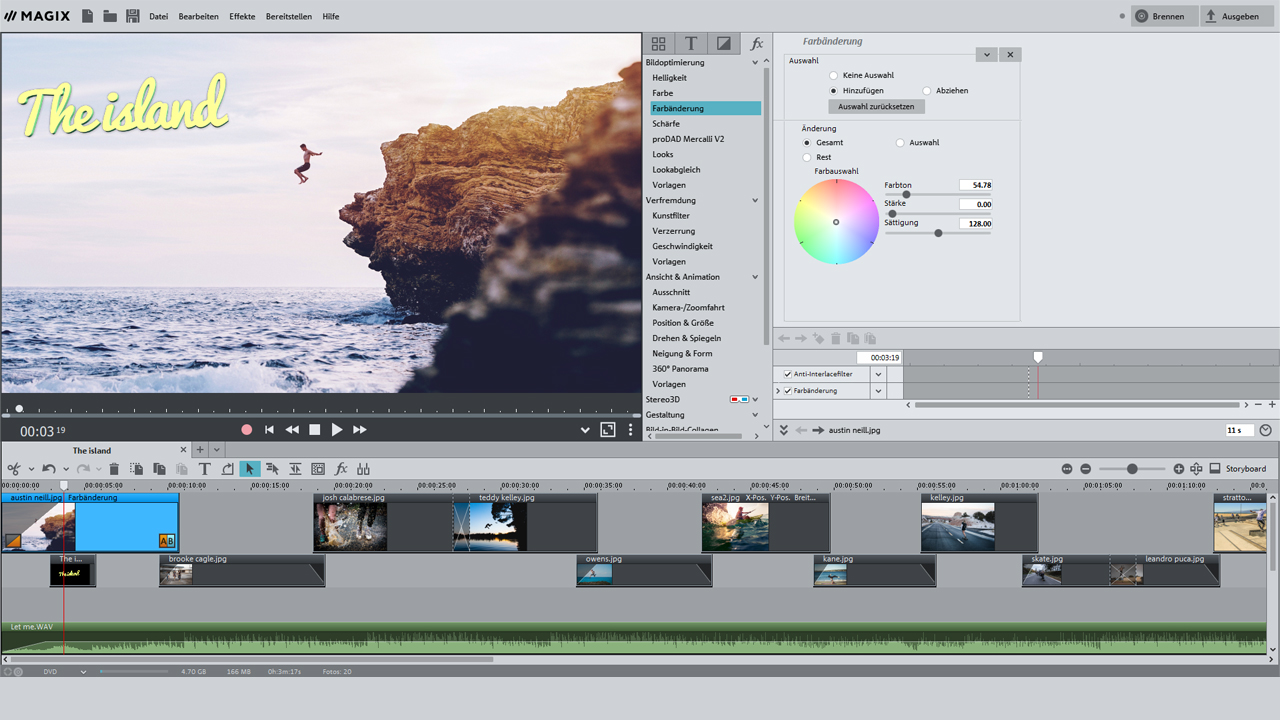Collapse the Ansicht & Animation category

coord(756,276)
